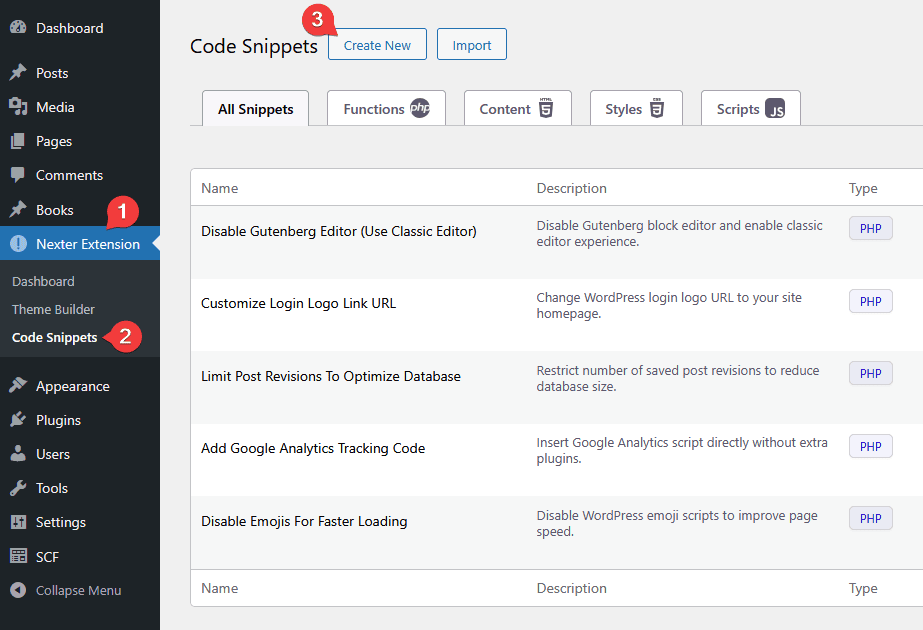This screenshot has width=923, height=630.
Task: Click the JS icon on the Scripts tab
Action: [x=777, y=108]
